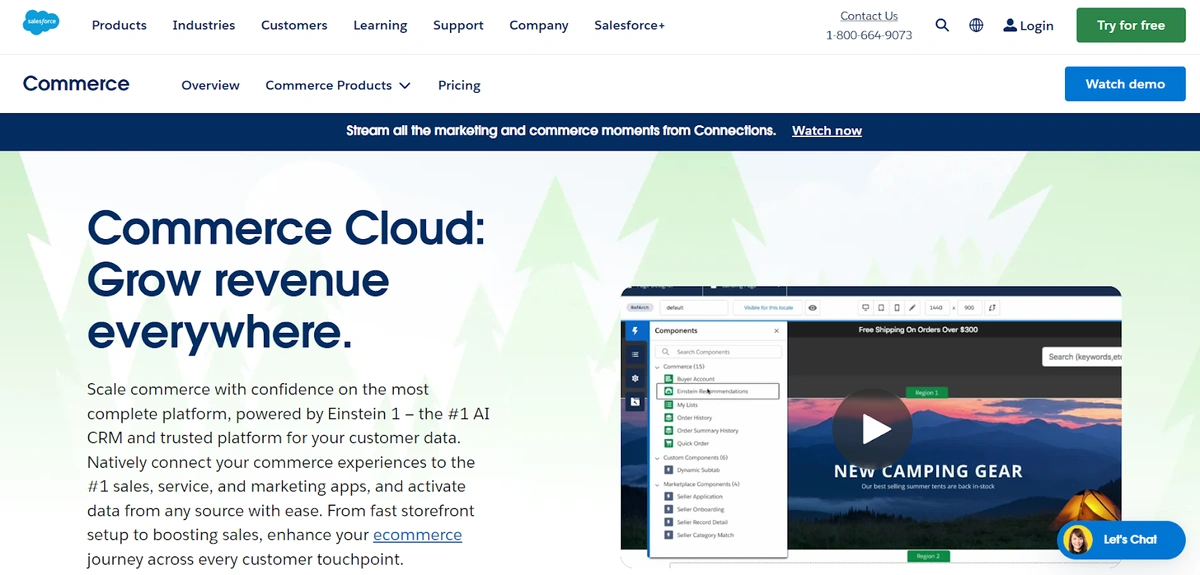Select the phone preview icon
The image size is (1200, 575).
tap(897, 308)
